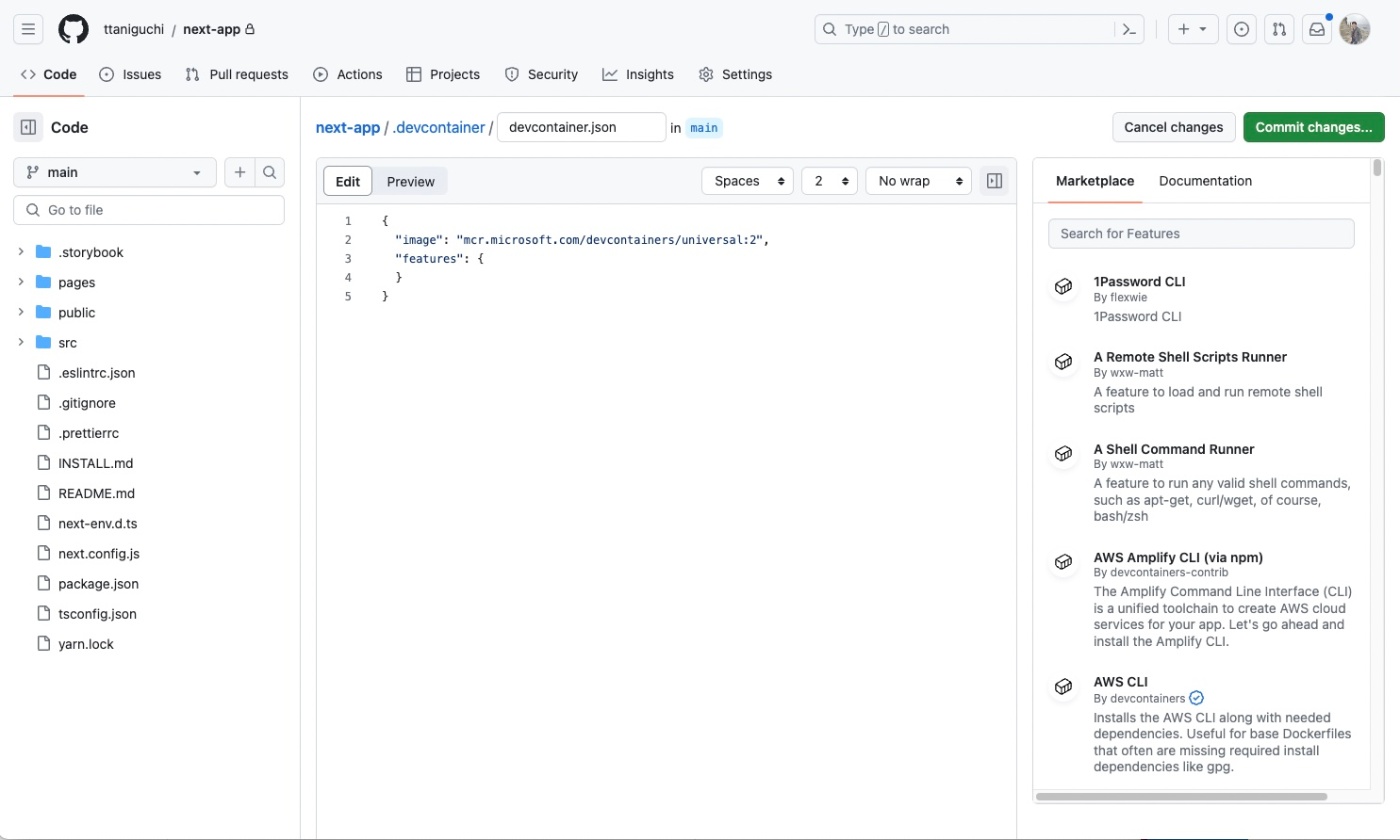Open the next-app breadcrumb link
Screen dimensions: 1400x840
(x=348, y=128)
